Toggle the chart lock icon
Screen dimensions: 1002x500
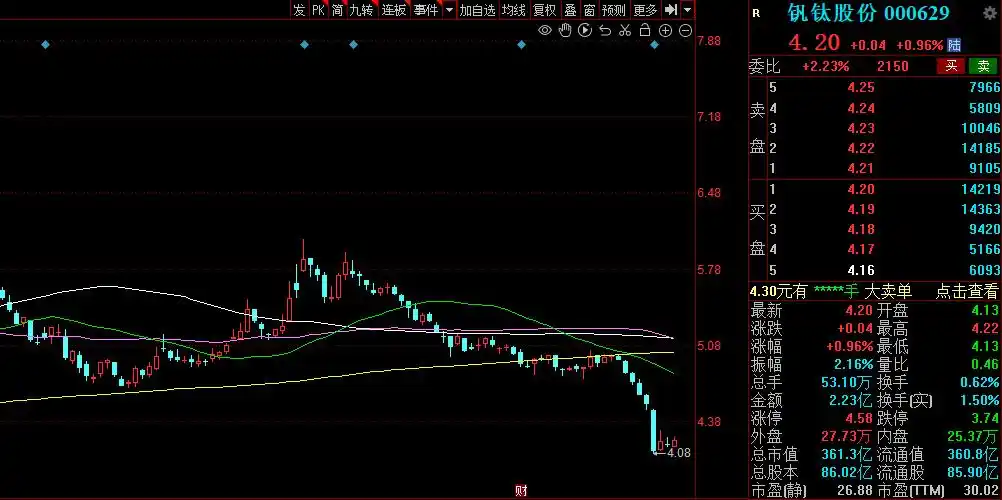pyautogui.click(x=645, y=30)
